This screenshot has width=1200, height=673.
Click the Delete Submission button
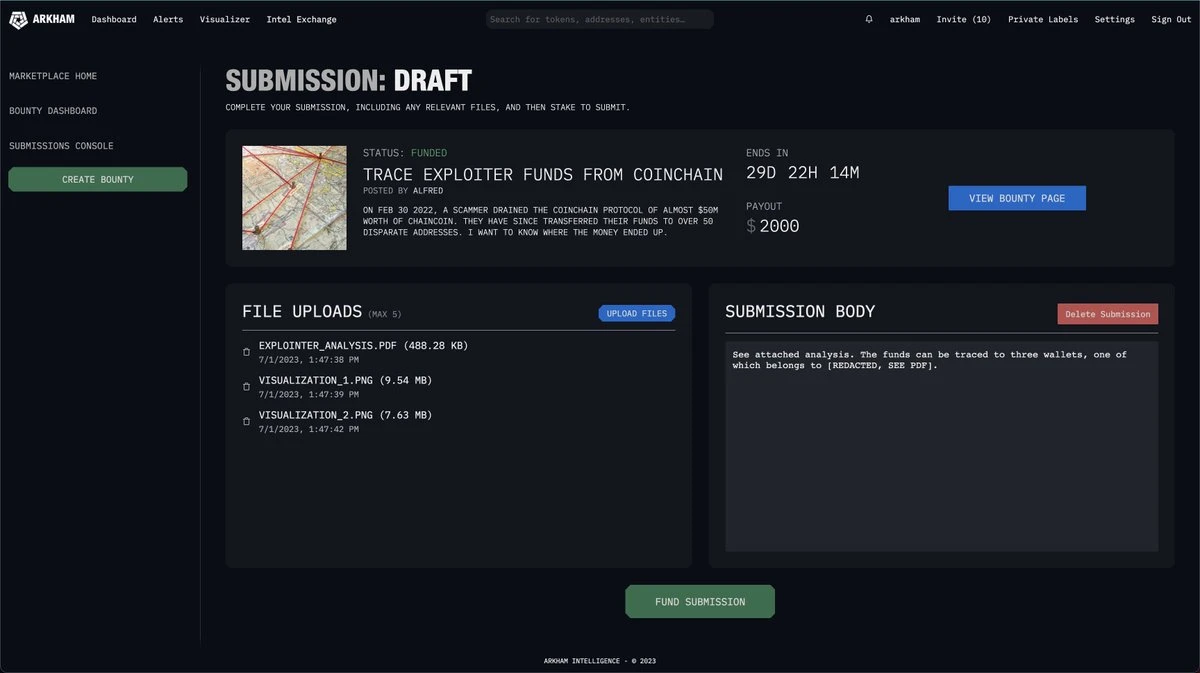[x=1108, y=314]
